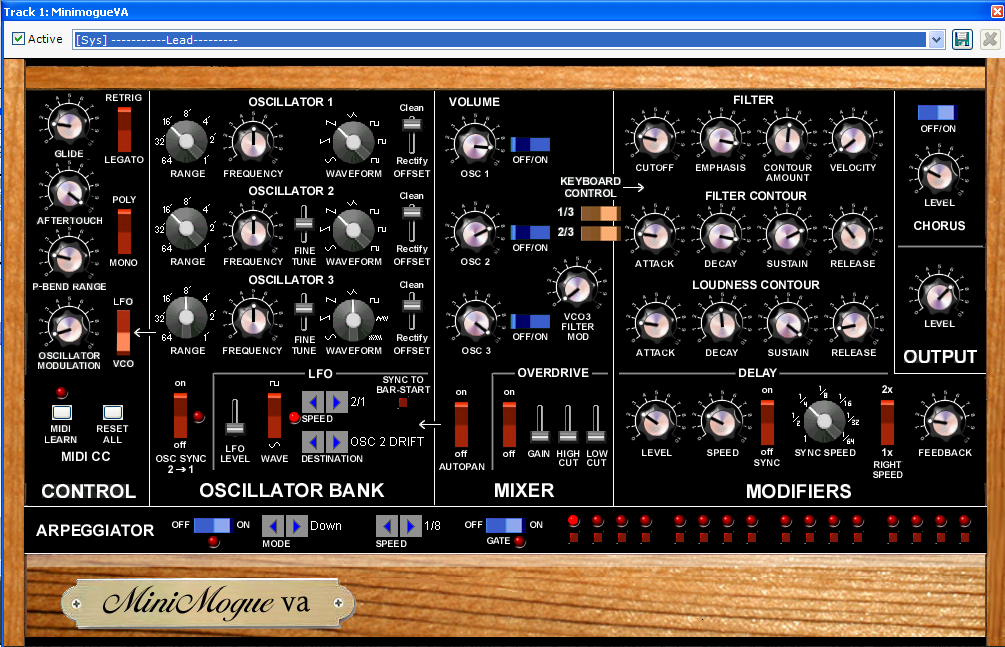This screenshot has width=1005, height=647.
Task: Click the Oscillator Modulation knob
Action: [x=69, y=328]
